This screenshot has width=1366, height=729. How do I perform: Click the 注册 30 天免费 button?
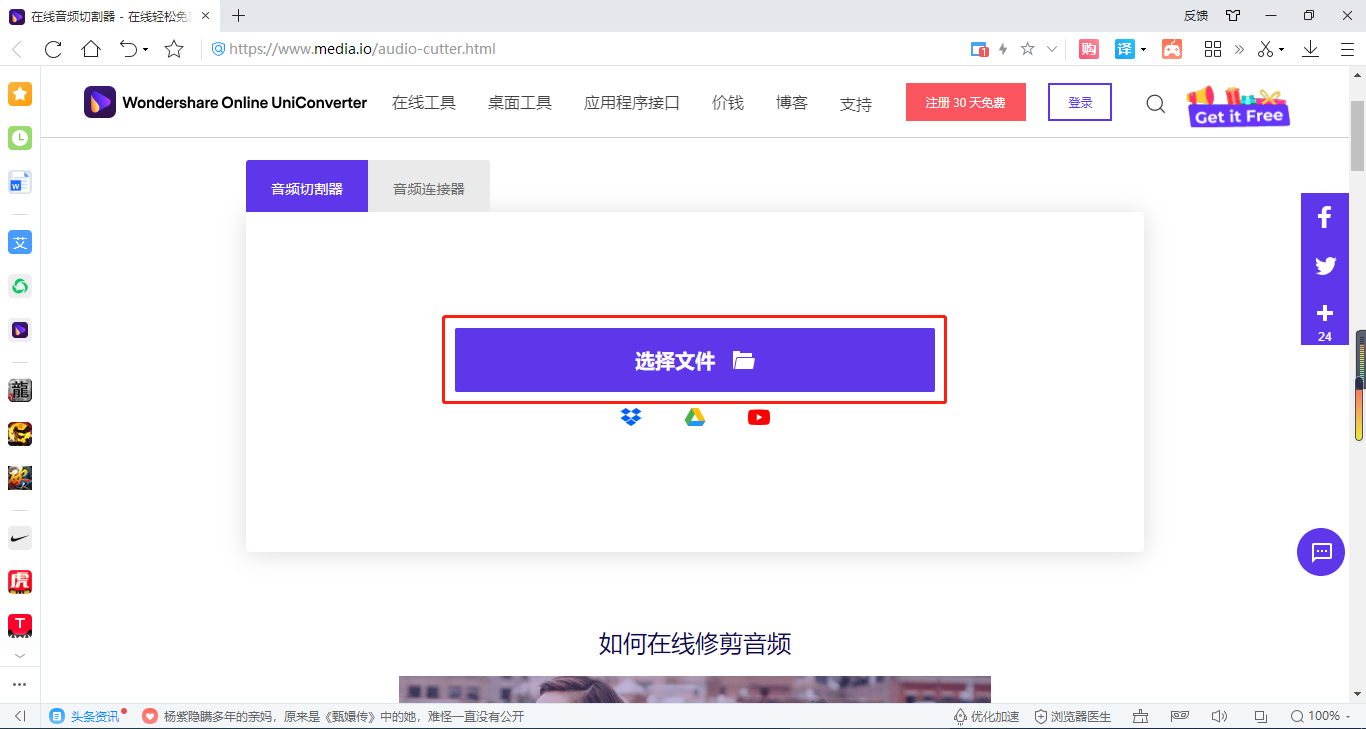[965, 102]
